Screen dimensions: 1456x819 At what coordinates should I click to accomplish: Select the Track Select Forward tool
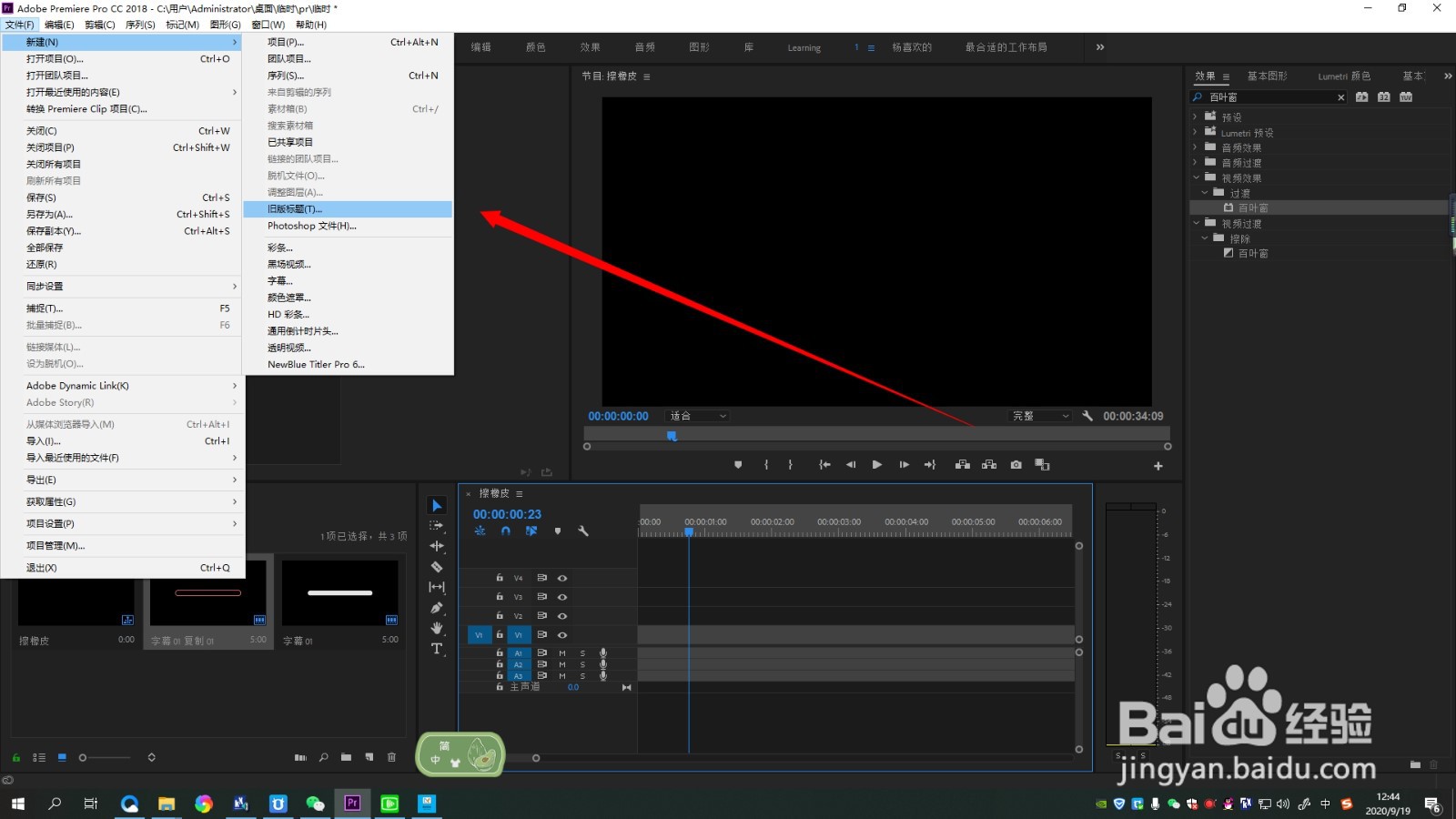click(x=437, y=526)
